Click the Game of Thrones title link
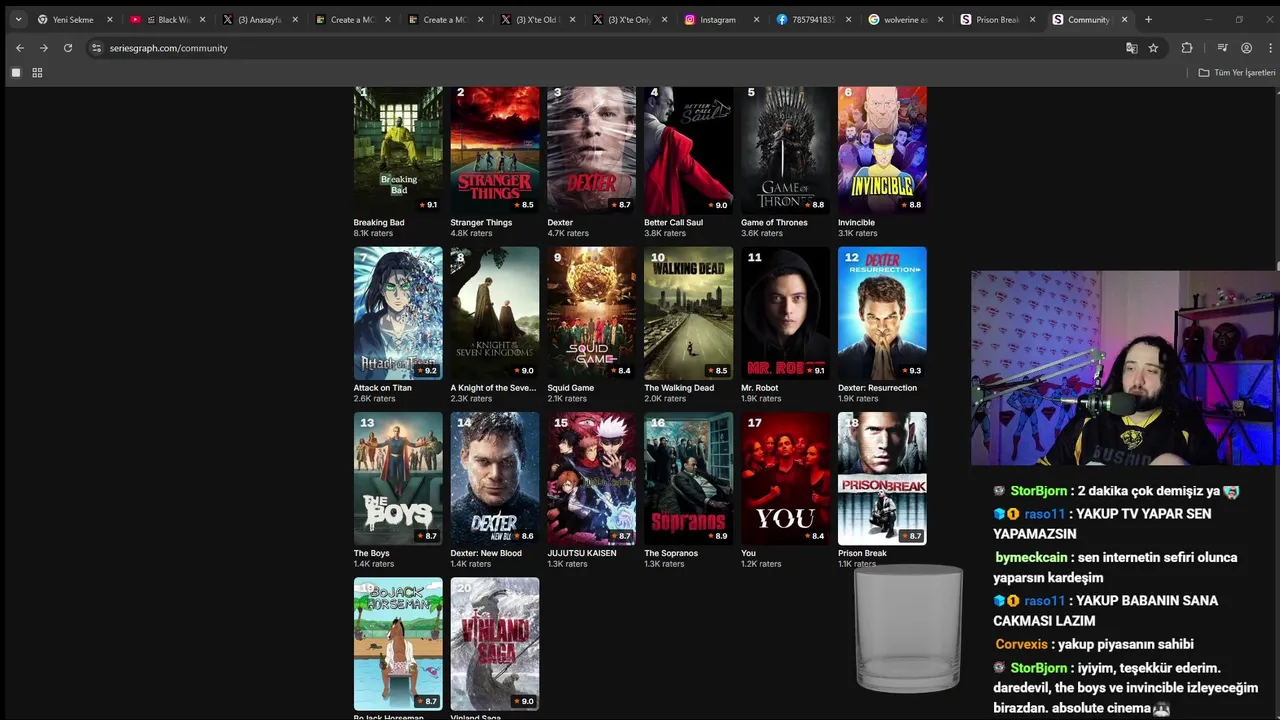Screen dimensions: 1280x720 [774, 223]
